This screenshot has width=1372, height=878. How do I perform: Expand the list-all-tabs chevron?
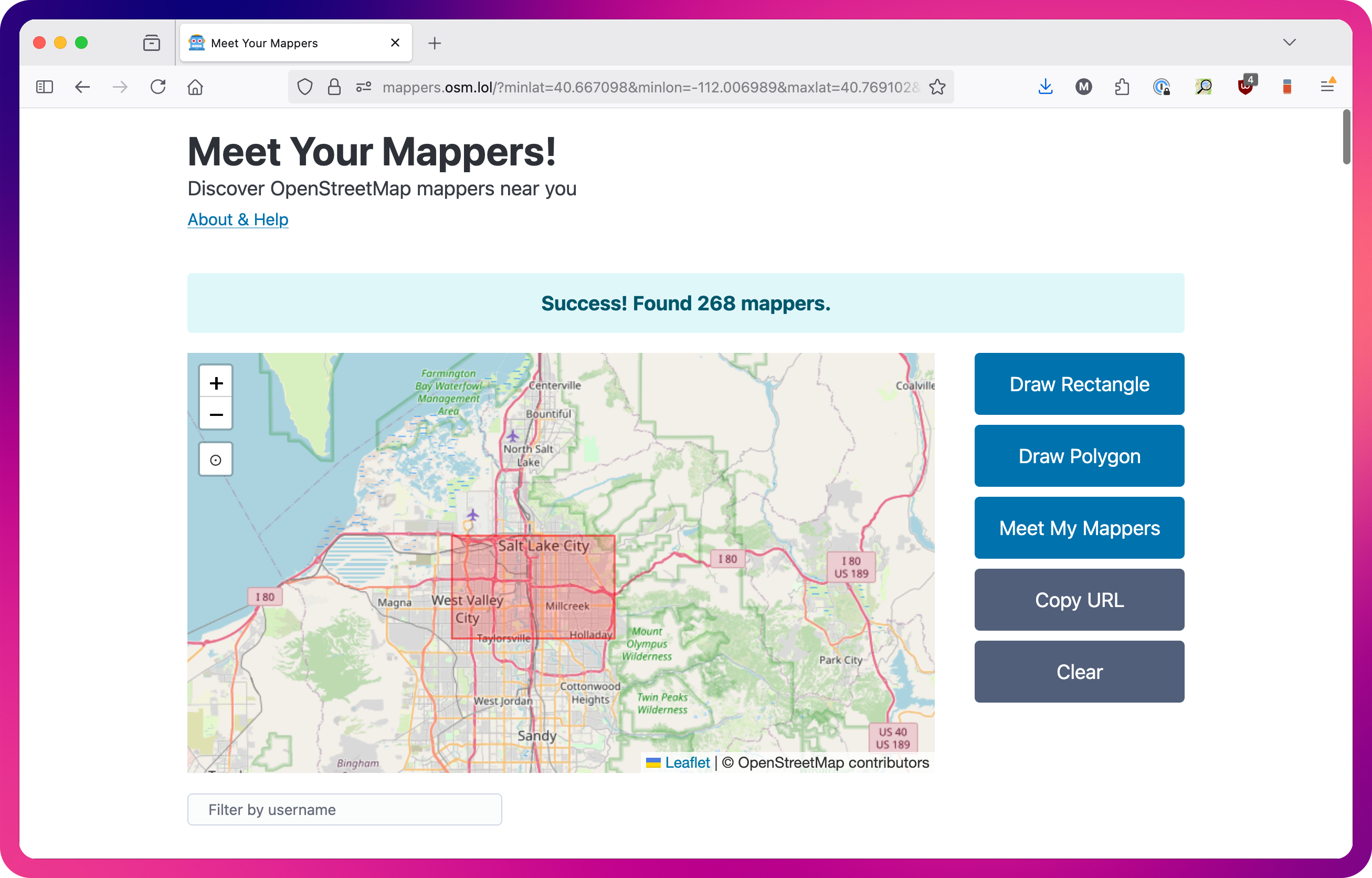coord(1290,43)
